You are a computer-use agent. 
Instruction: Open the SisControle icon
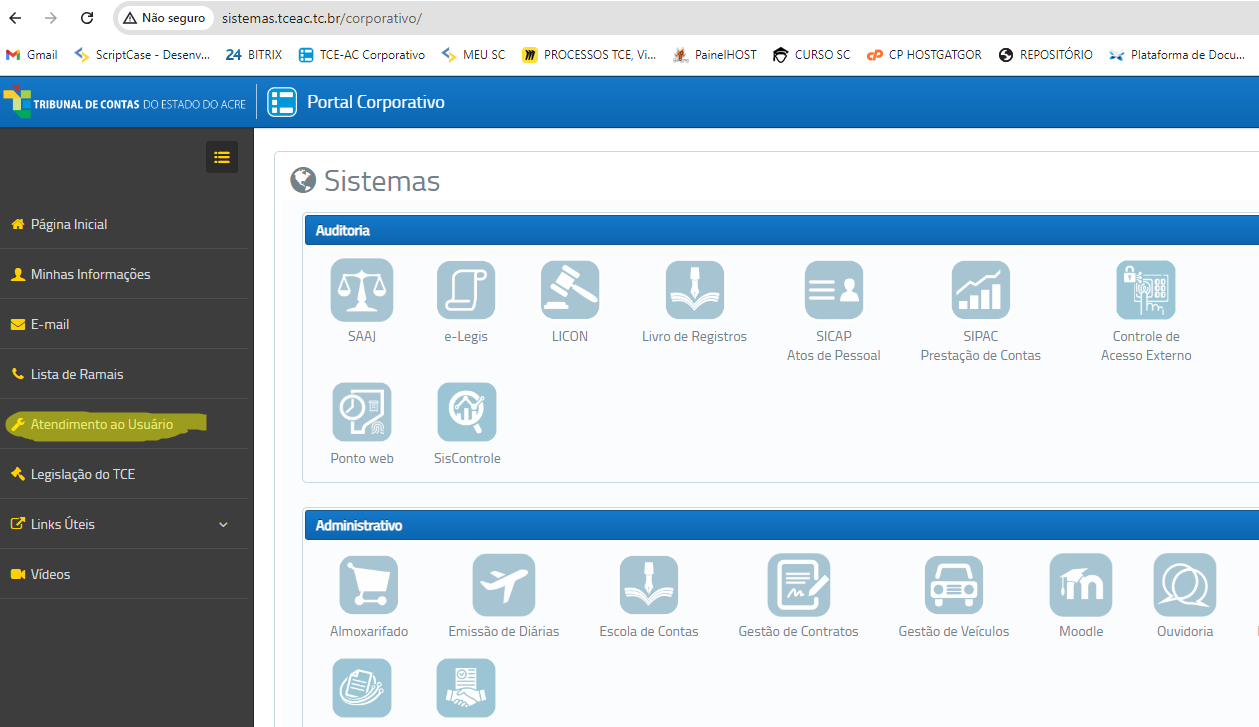pyautogui.click(x=467, y=412)
